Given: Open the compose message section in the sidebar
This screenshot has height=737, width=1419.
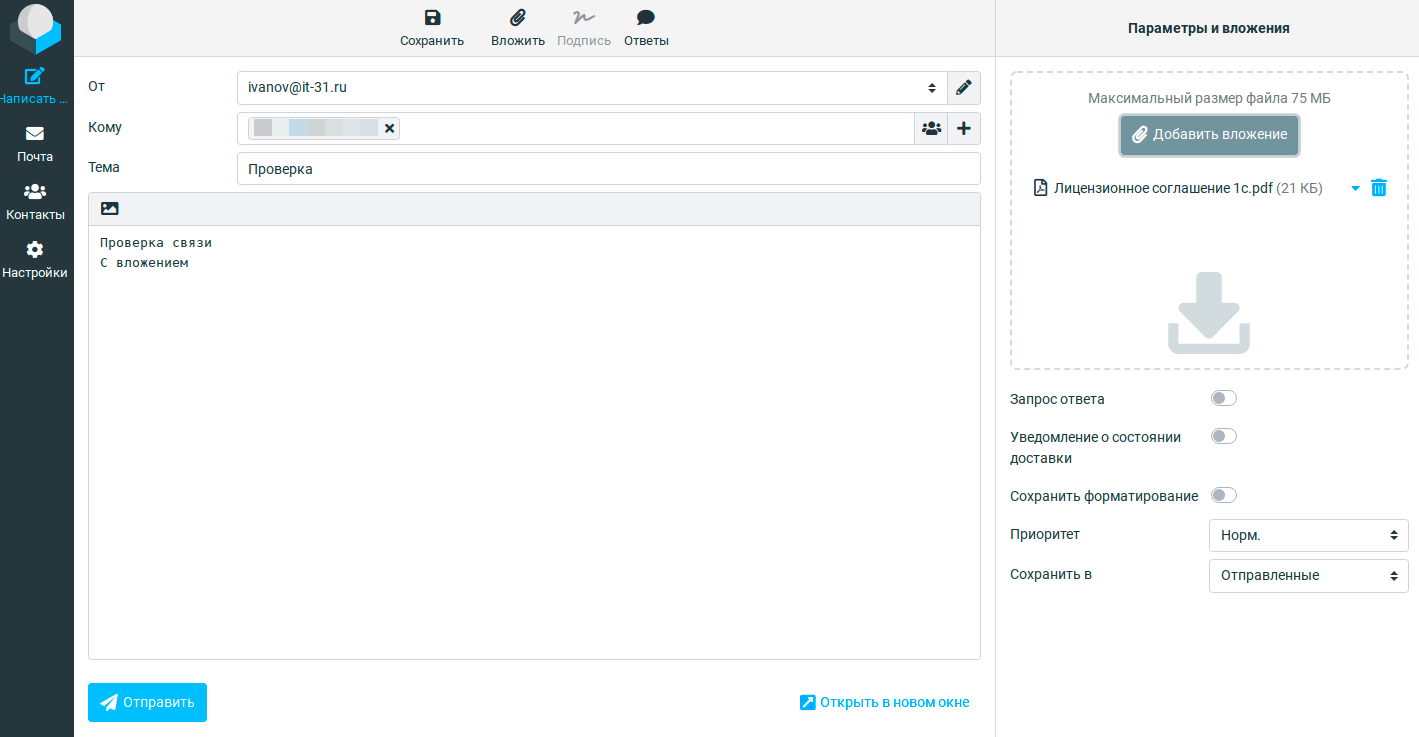Looking at the screenshot, I should [x=36, y=86].
